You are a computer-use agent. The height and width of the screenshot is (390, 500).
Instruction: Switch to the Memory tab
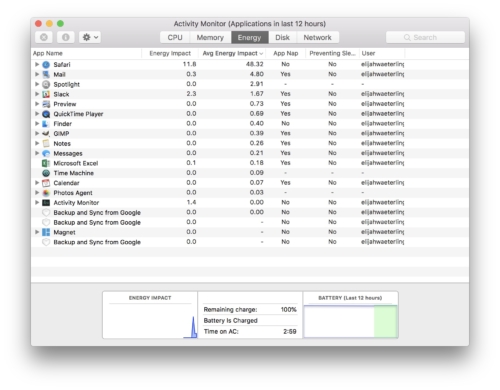(210, 37)
